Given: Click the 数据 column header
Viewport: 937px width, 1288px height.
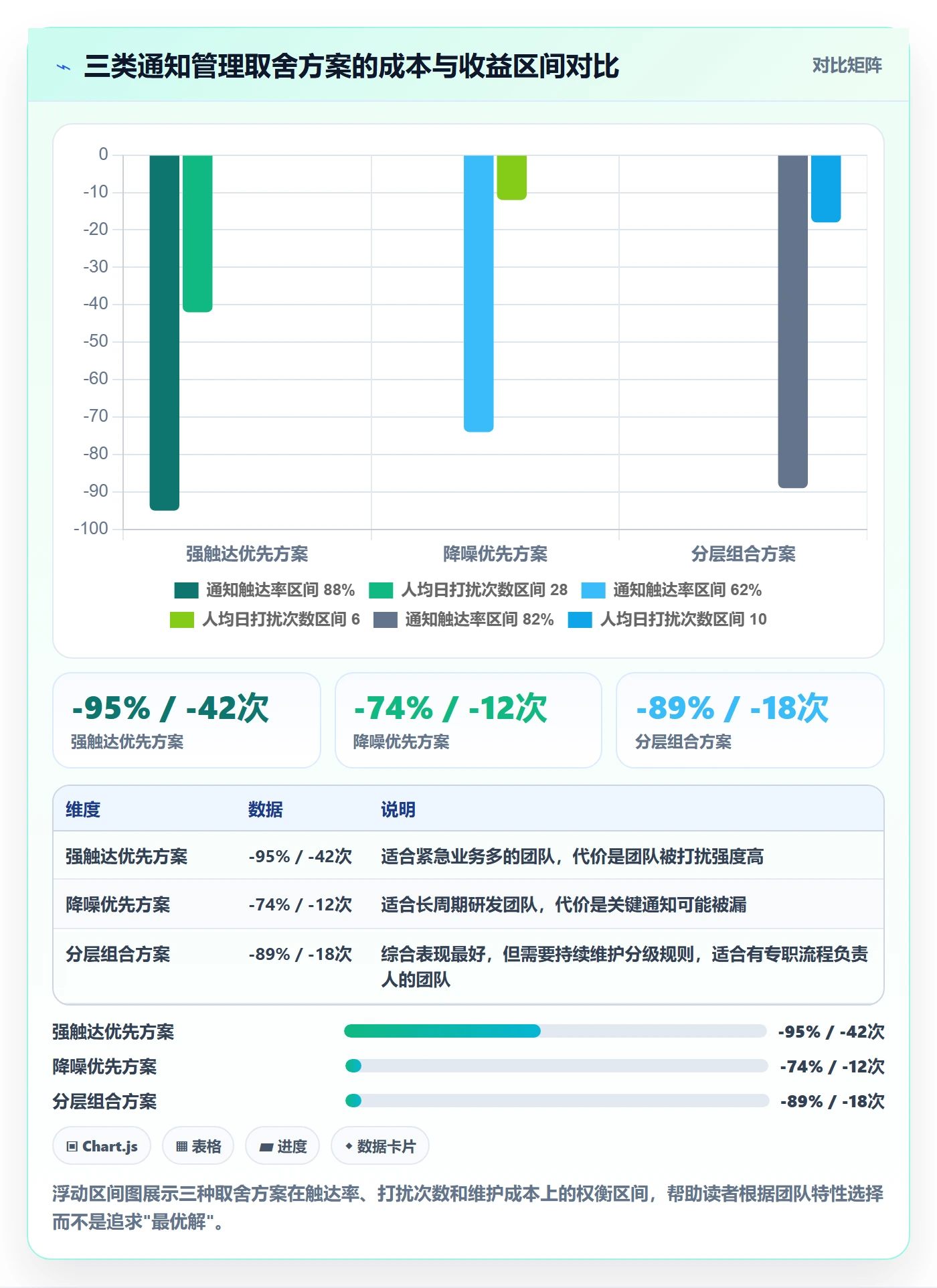Looking at the screenshot, I should click(266, 809).
